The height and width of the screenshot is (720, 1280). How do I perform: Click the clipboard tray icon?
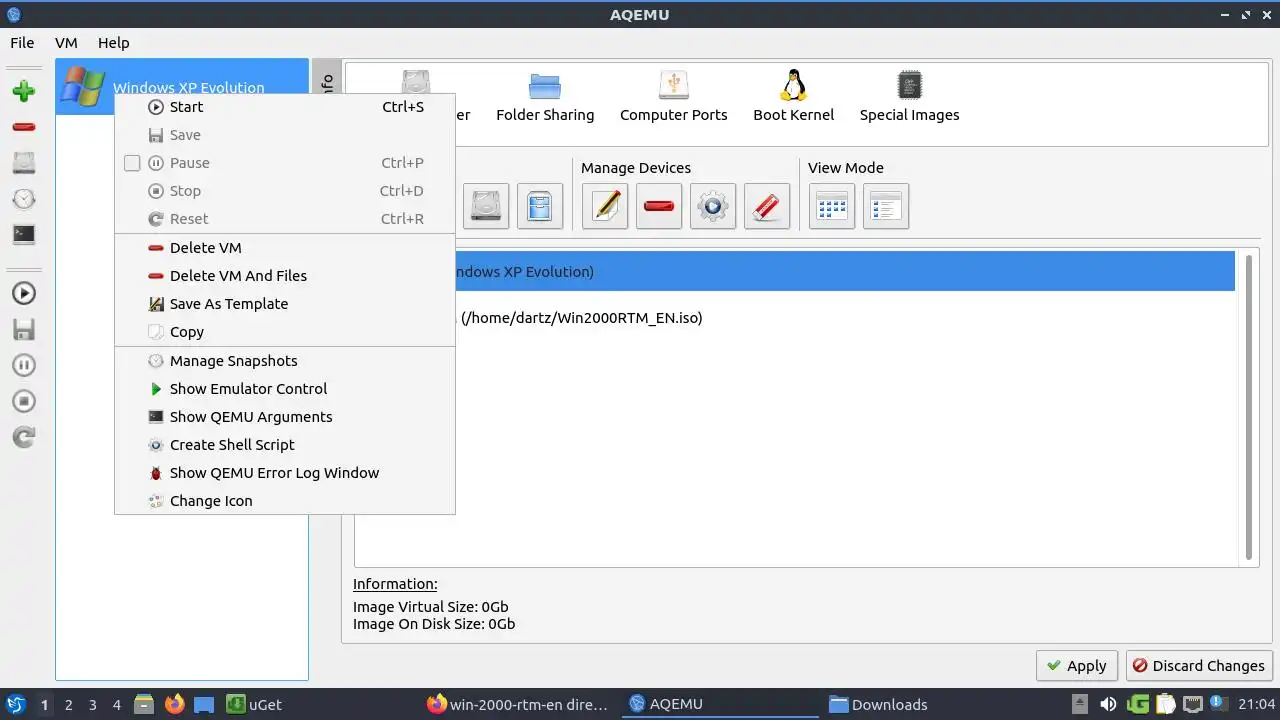(x=1166, y=704)
